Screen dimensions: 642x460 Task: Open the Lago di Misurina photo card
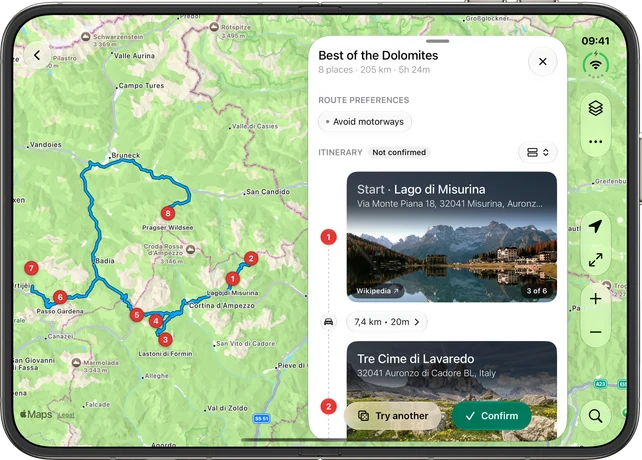[452, 237]
